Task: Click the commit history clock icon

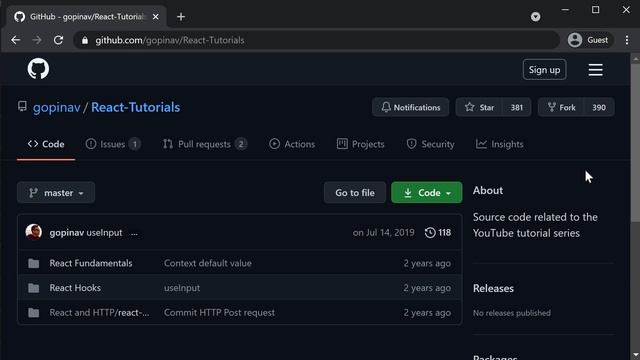Action: tap(430, 233)
